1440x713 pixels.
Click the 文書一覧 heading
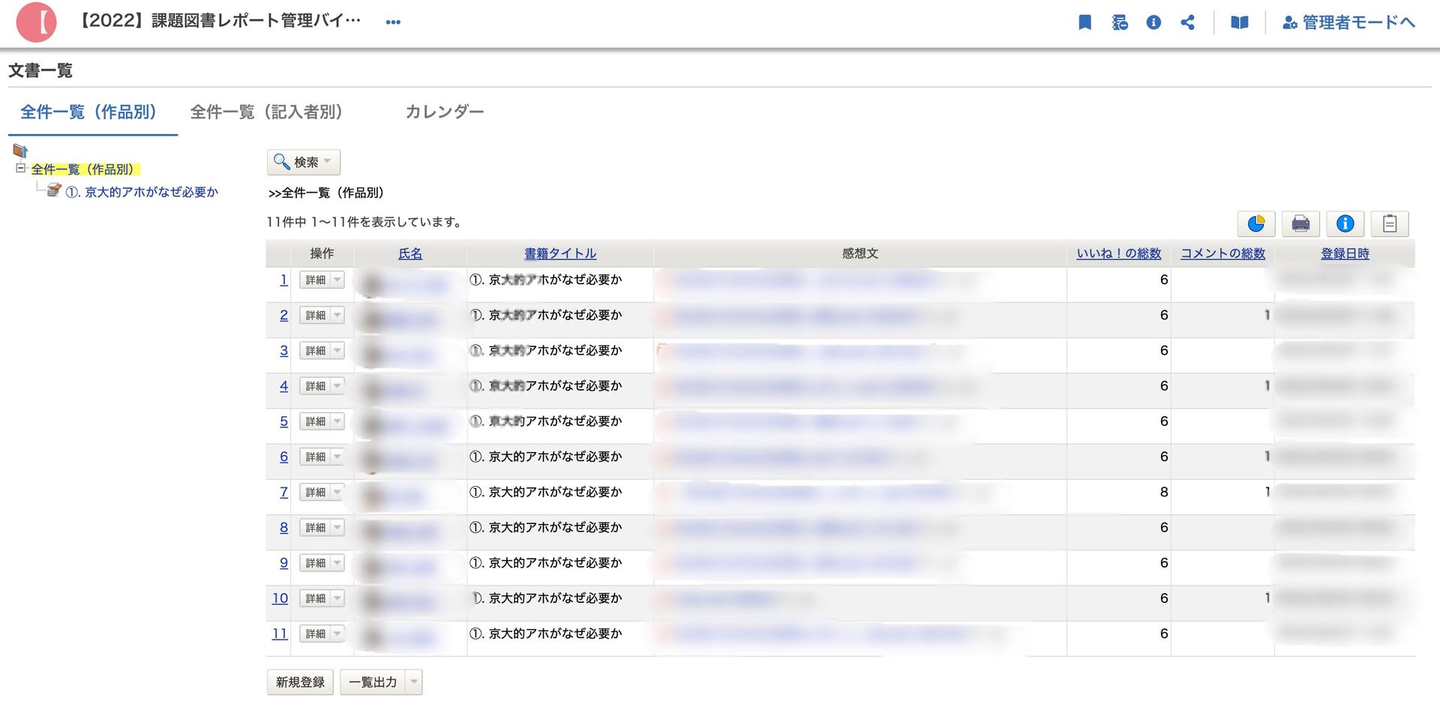point(40,71)
